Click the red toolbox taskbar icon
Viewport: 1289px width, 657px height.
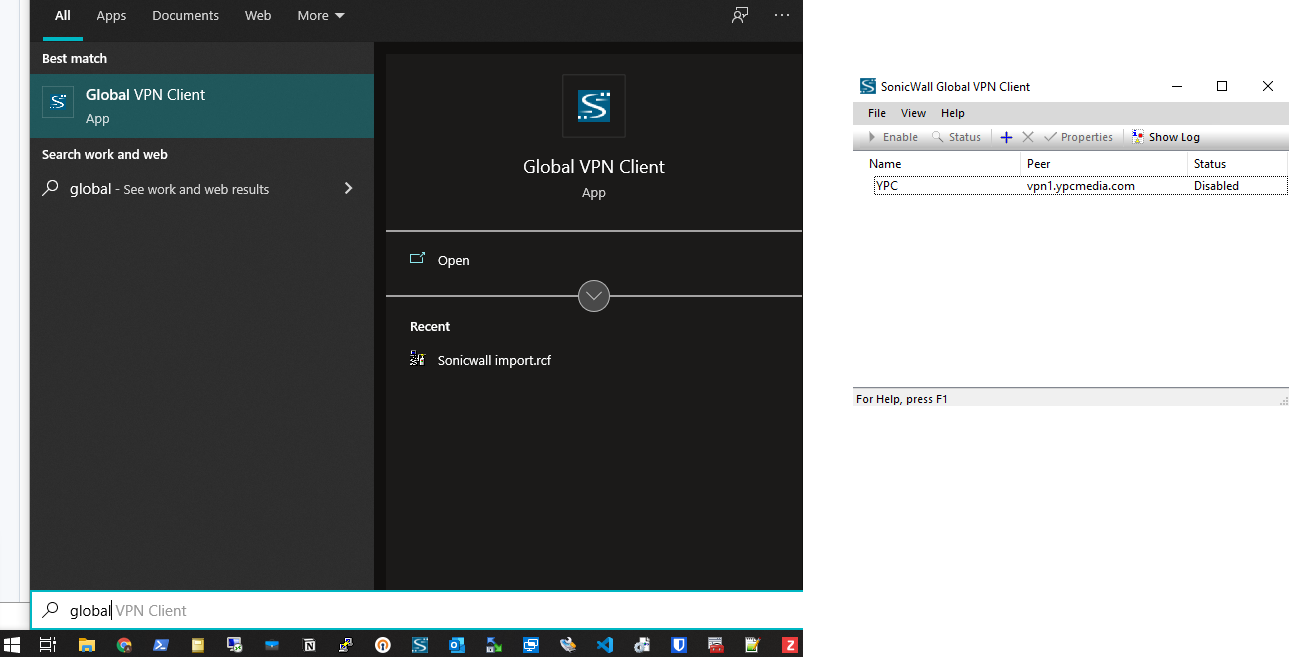tap(716, 645)
